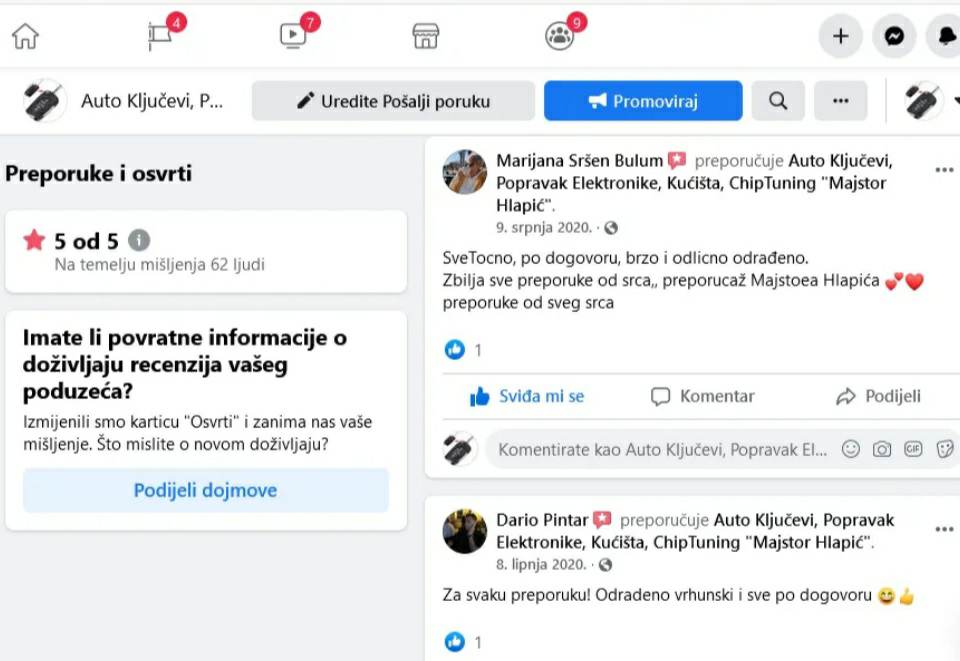Image resolution: width=960 pixels, height=661 pixels.
Task: Click the Komentirate kao Auto Ključevi comment field
Action: (x=662, y=450)
